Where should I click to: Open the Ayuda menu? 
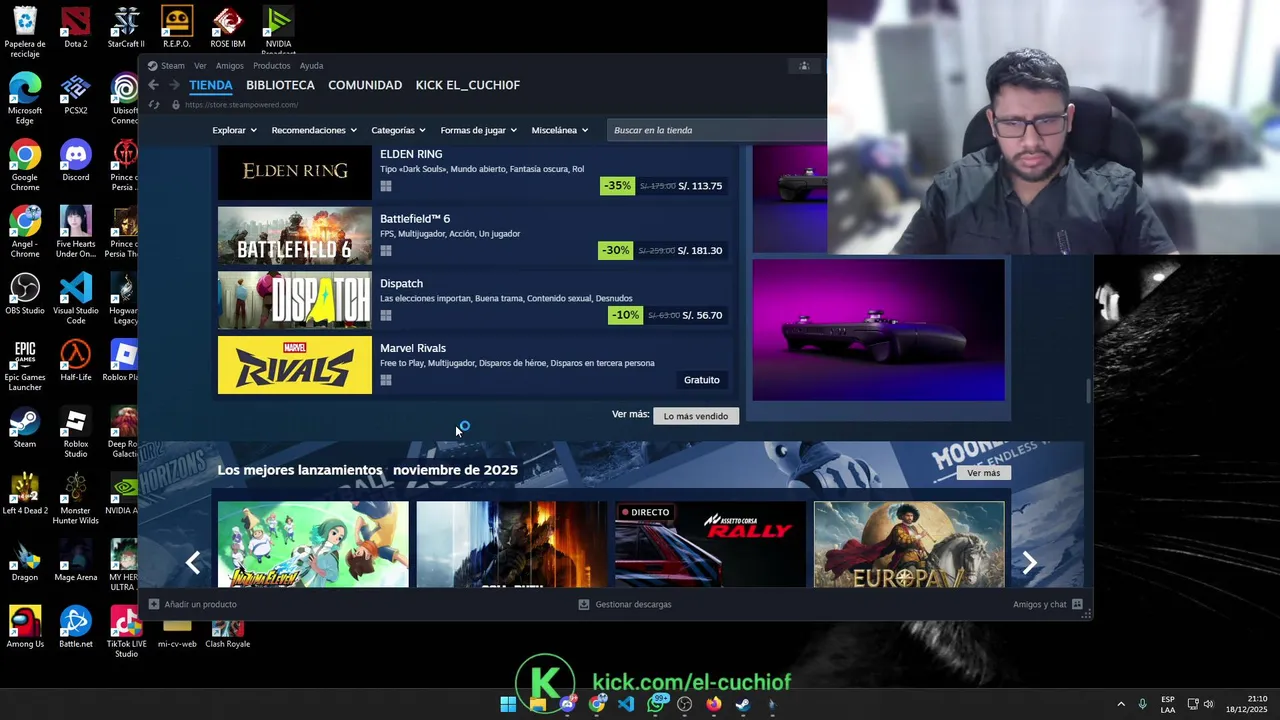tap(311, 66)
